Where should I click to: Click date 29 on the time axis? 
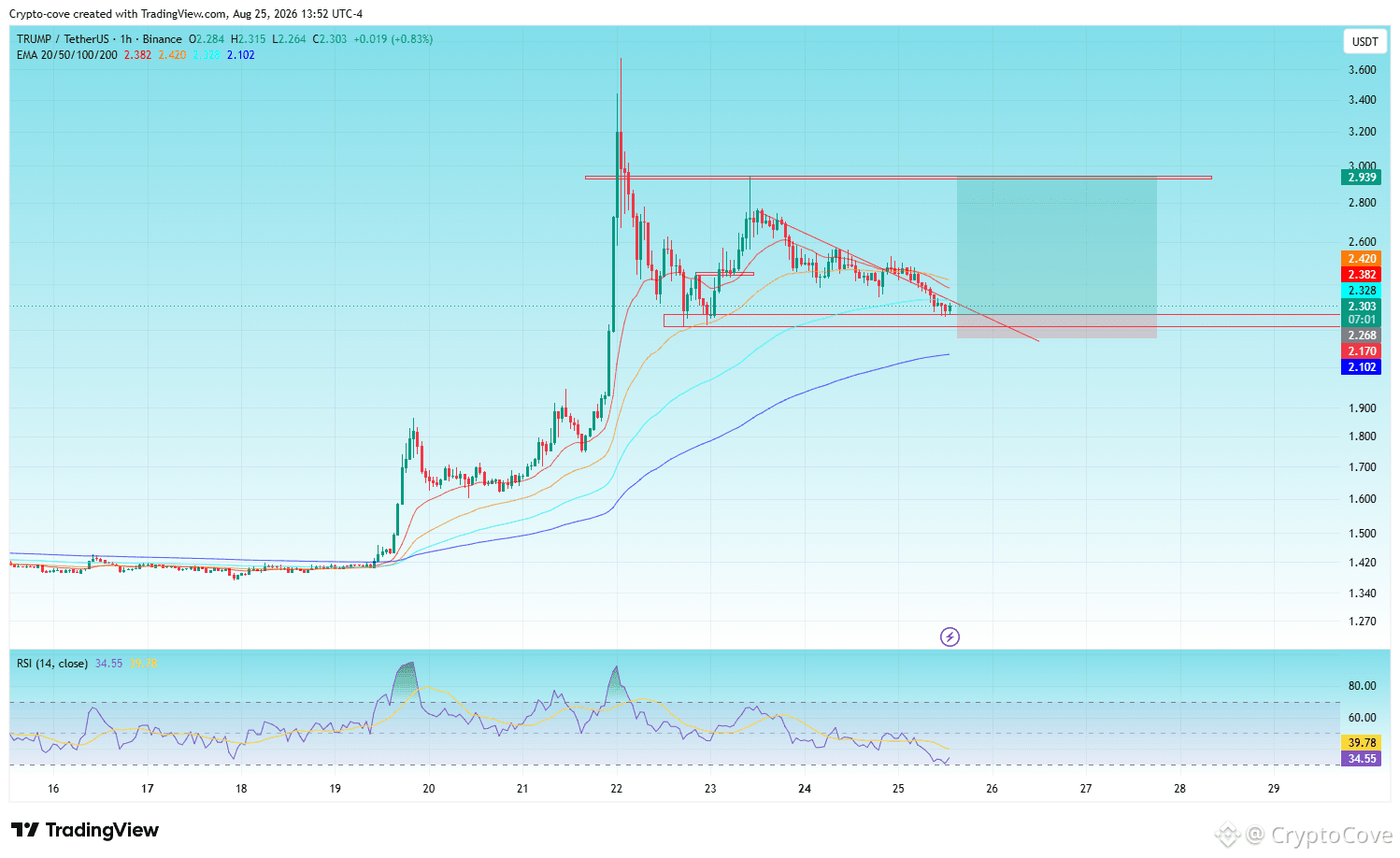tap(1274, 789)
